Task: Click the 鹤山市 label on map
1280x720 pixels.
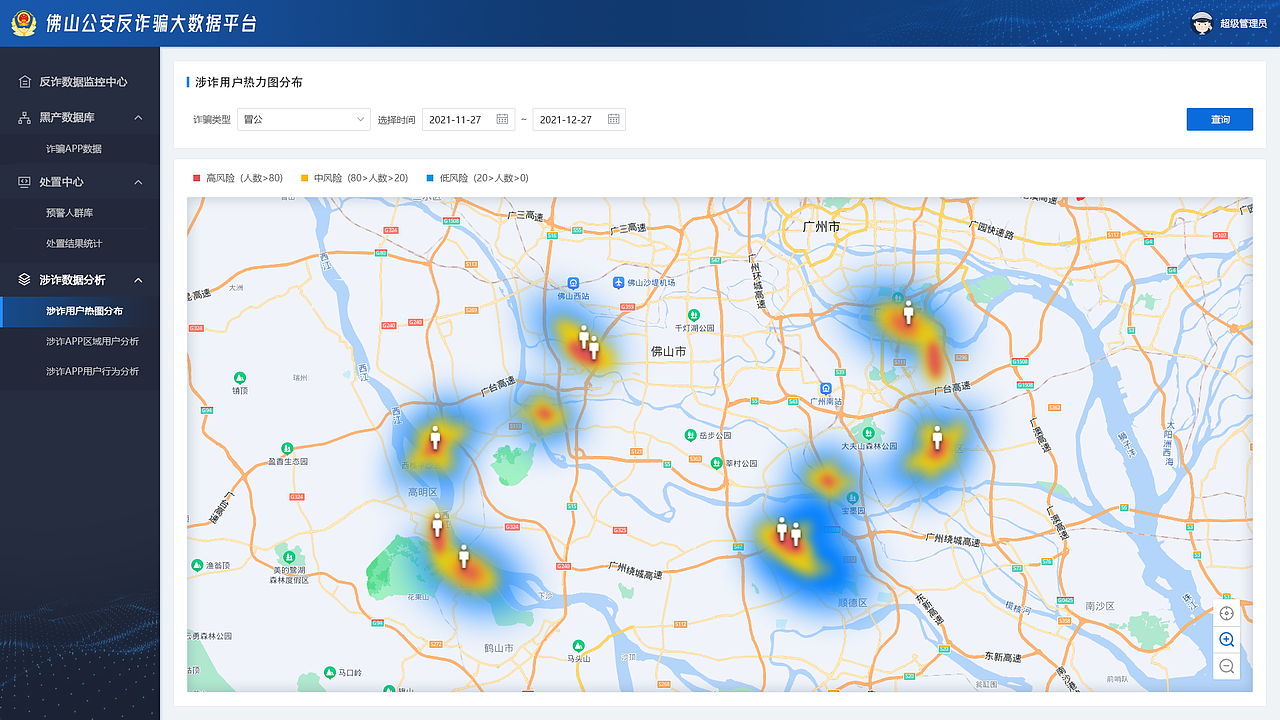Action: (x=497, y=649)
